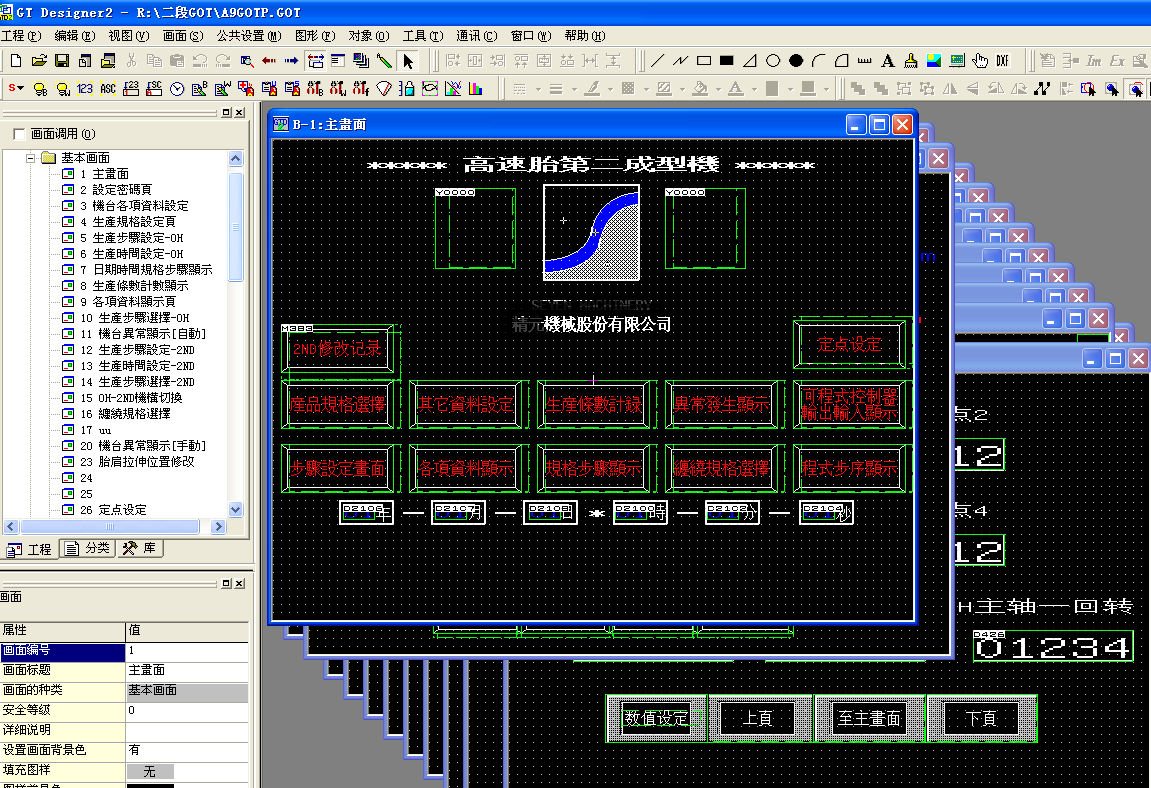
Task: Switch to the 分类 tab
Action: 87,549
